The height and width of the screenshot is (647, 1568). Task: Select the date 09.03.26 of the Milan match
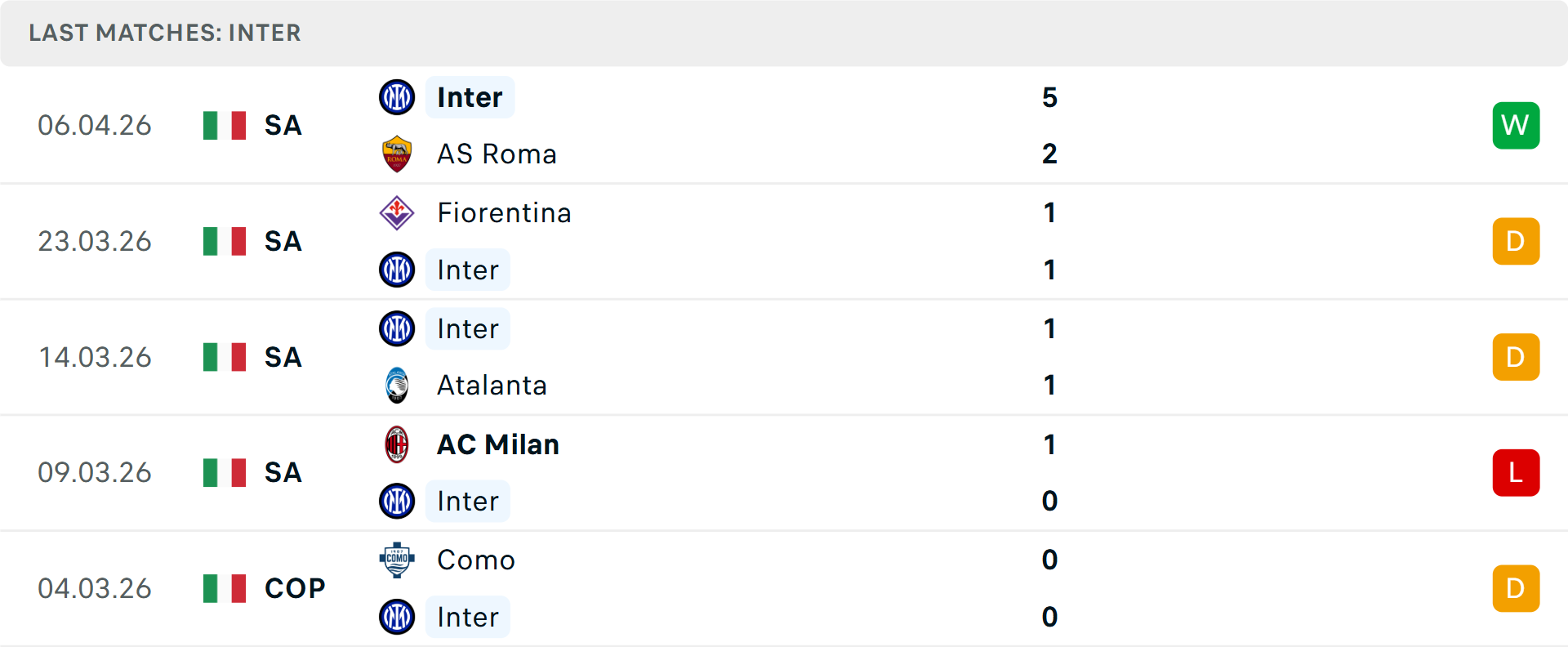(95, 472)
